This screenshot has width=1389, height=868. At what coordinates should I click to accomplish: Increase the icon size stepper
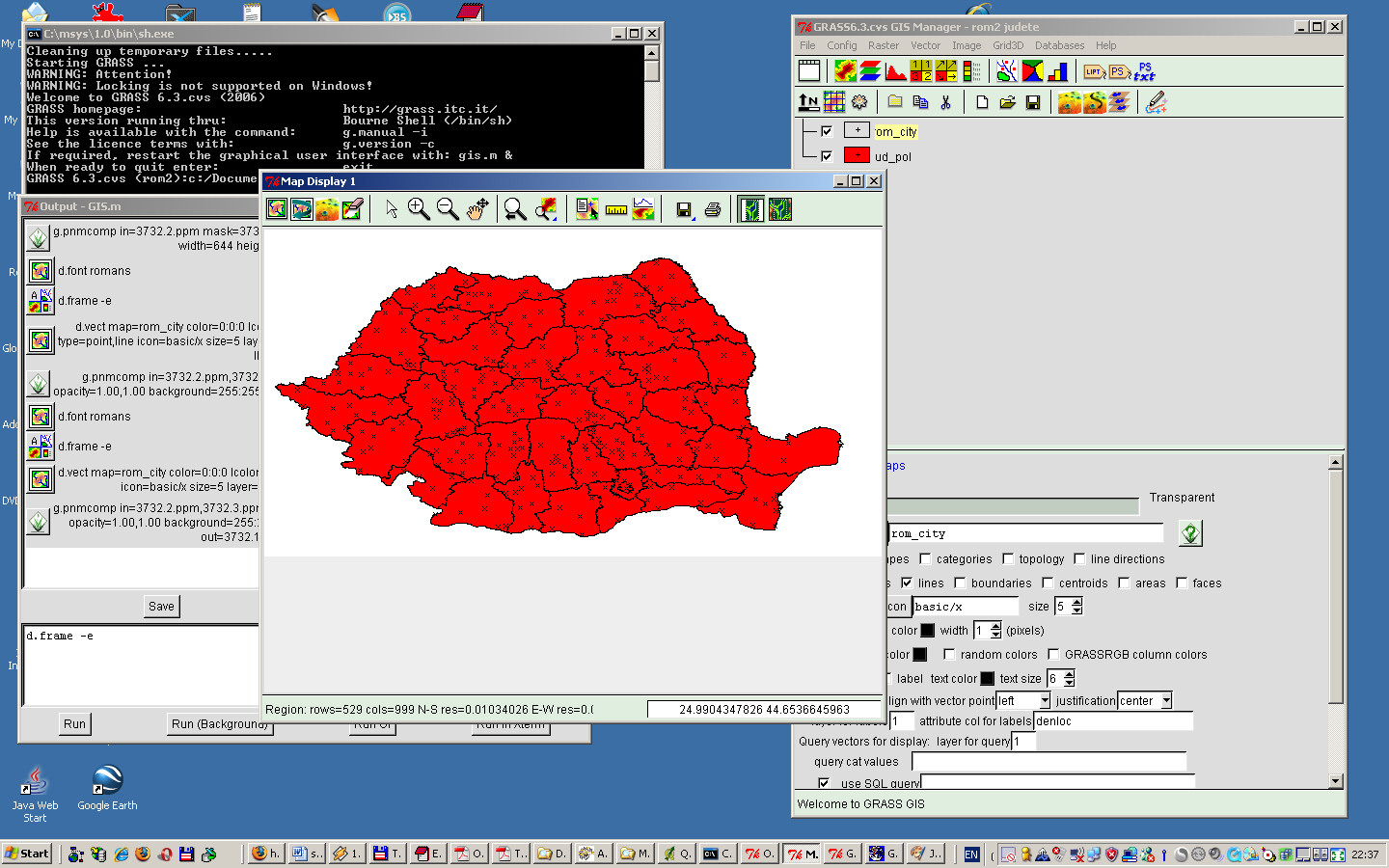(x=1077, y=601)
